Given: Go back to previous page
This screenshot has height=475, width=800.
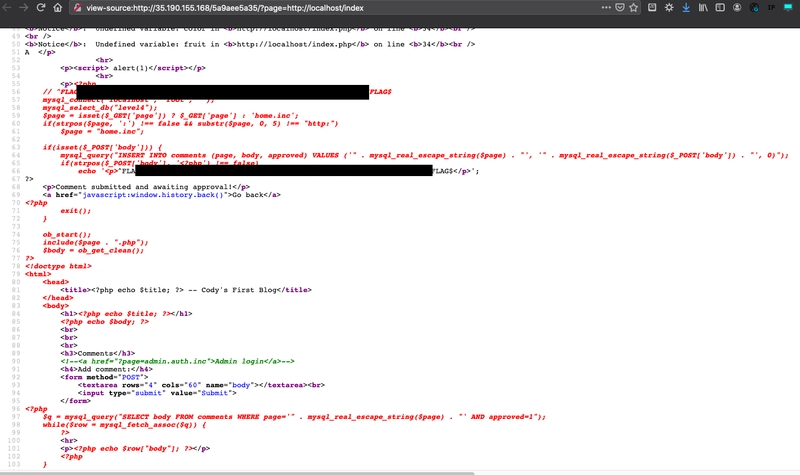Looking at the screenshot, I should (x=7, y=8).
